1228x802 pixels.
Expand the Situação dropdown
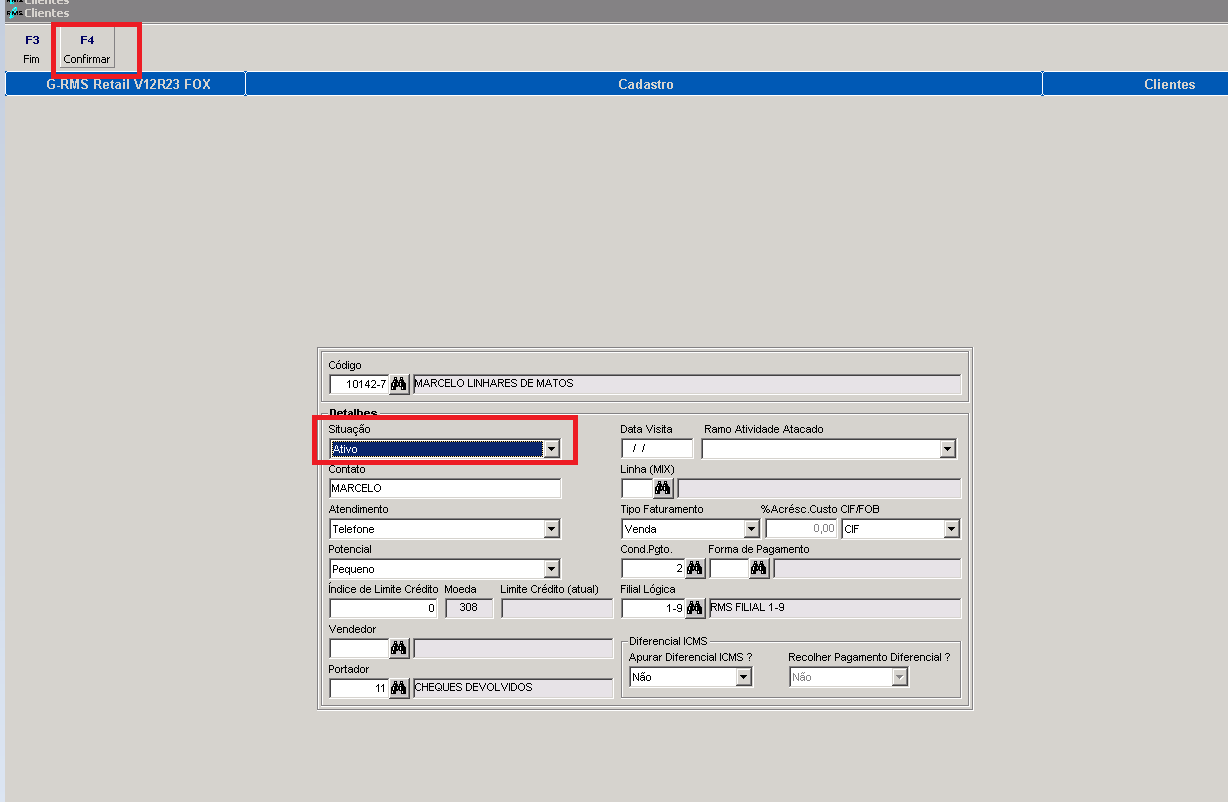coord(552,449)
